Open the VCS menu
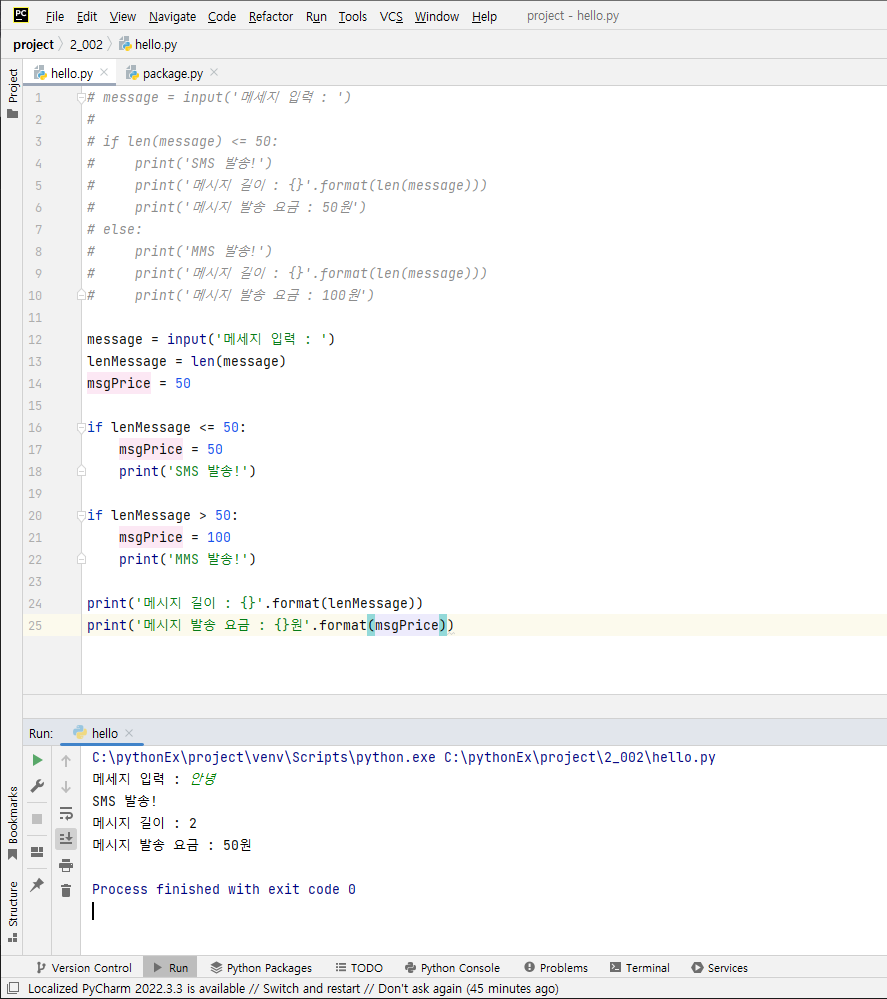The width and height of the screenshot is (887, 999). pos(391,17)
